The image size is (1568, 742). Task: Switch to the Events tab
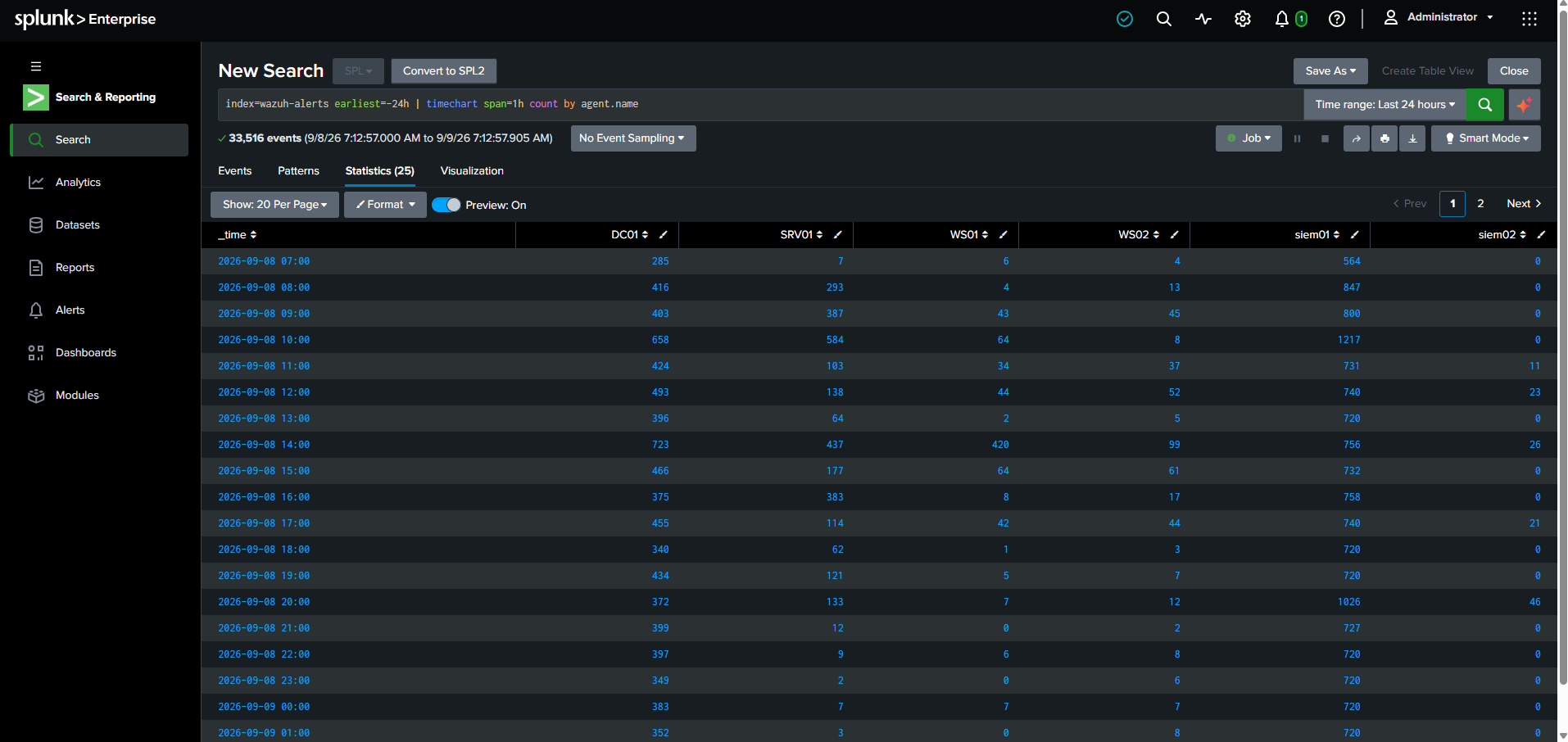234,171
